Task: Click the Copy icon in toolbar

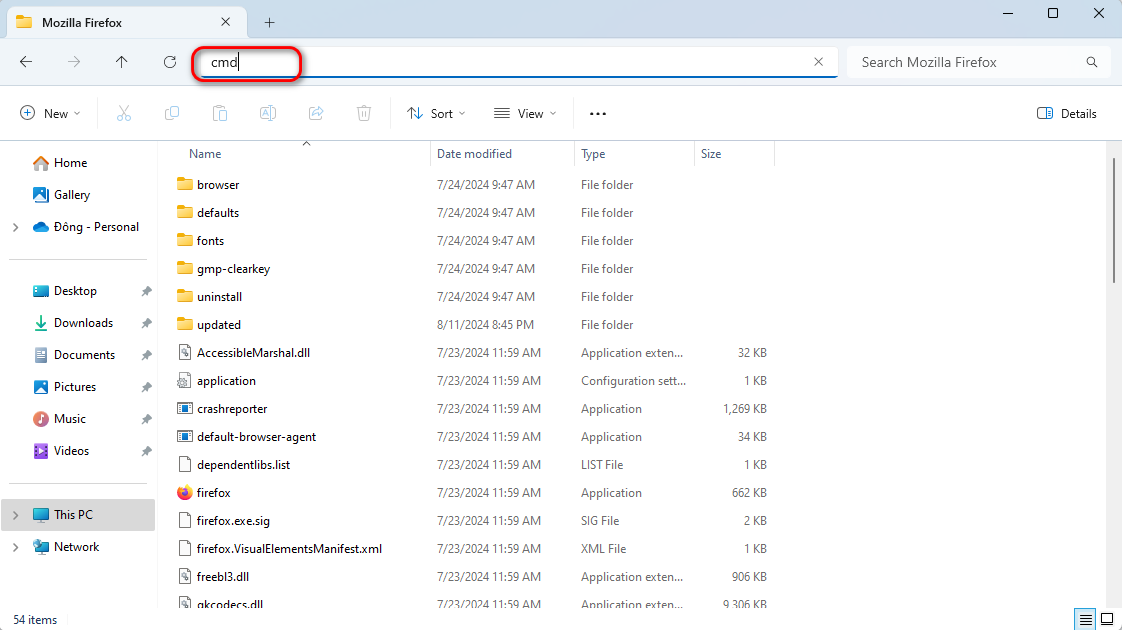Action: [x=172, y=113]
